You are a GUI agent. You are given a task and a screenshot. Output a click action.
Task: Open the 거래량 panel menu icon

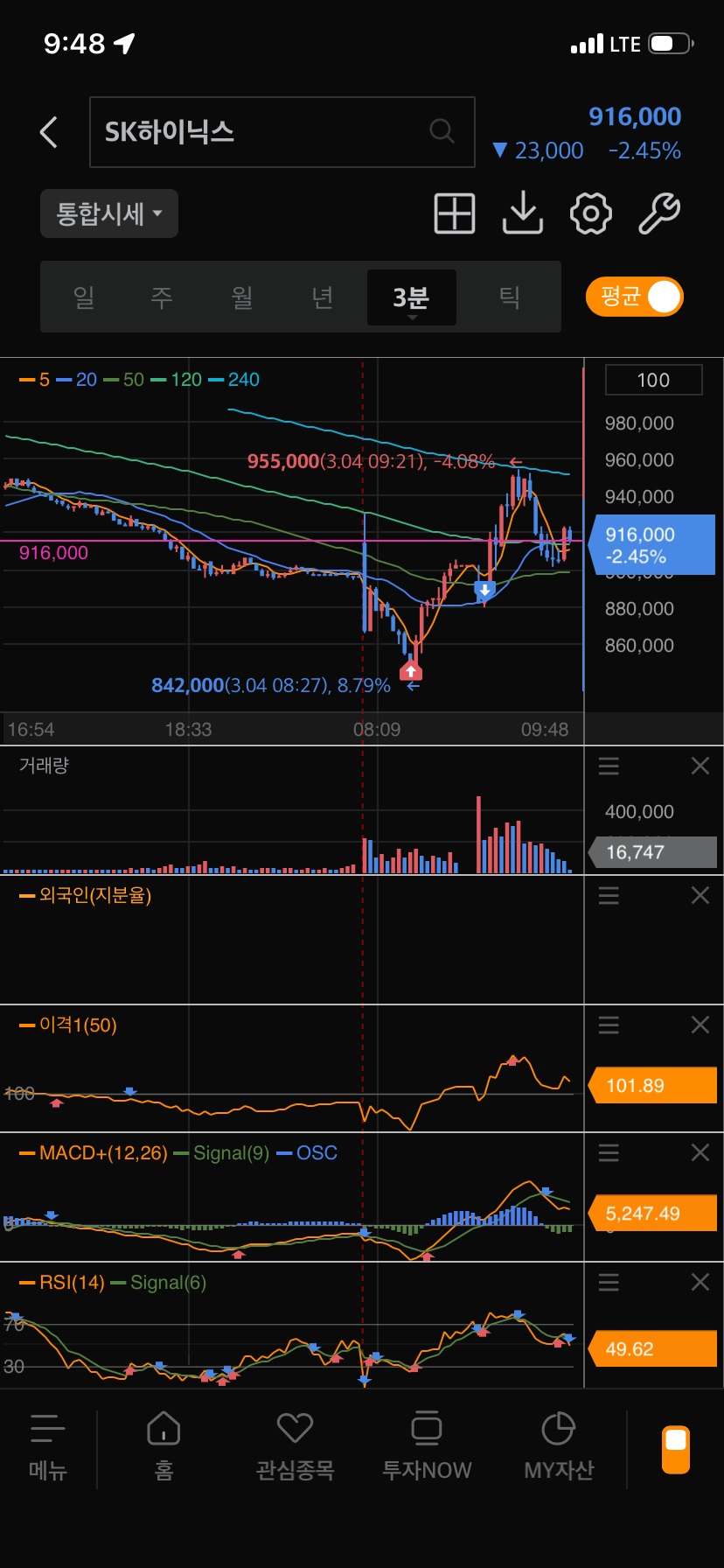609,766
